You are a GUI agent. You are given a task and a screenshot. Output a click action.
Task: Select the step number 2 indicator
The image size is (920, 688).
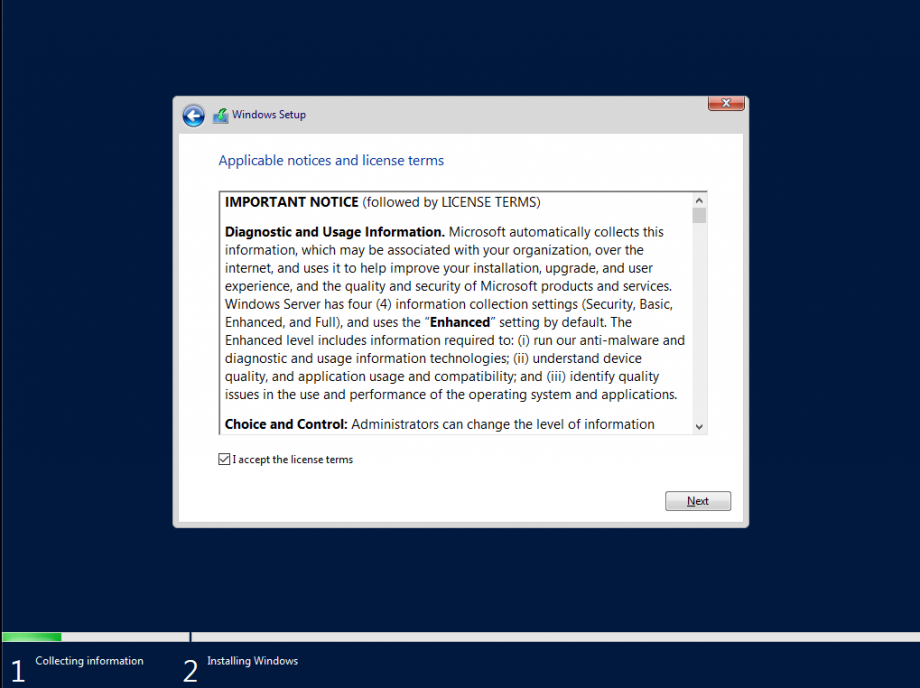[190, 670]
